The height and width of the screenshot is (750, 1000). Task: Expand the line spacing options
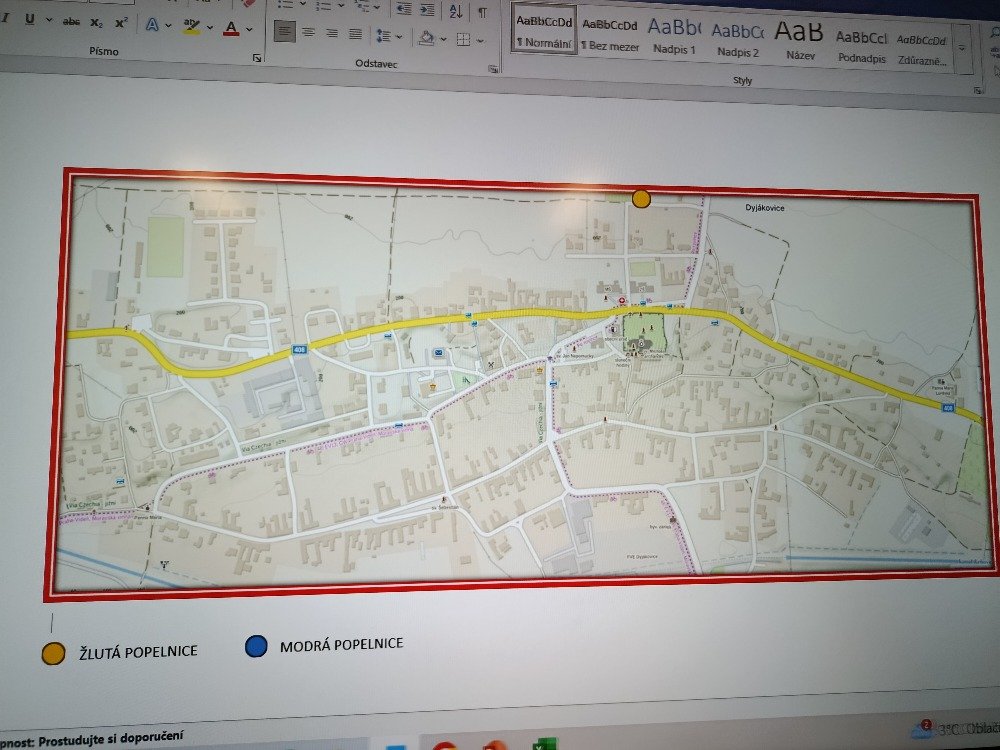pyautogui.click(x=388, y=37)
